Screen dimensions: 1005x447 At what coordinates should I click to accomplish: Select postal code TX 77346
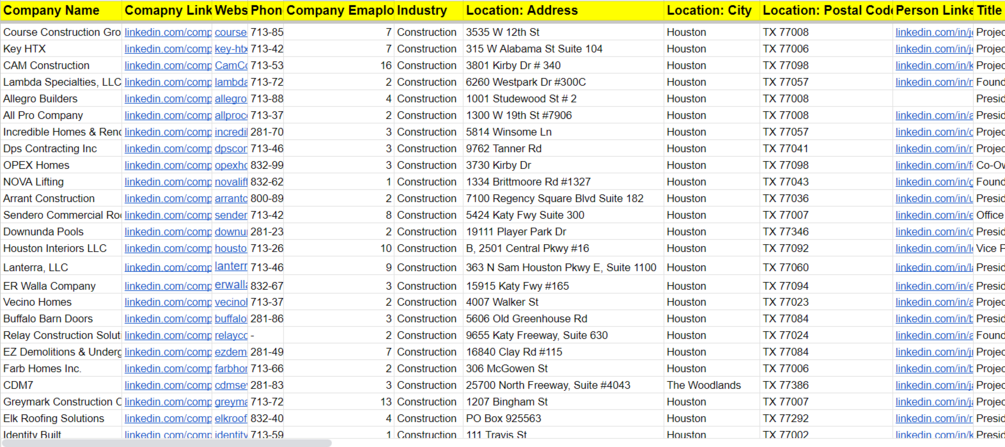pyautogui.click(x=827, y=232)
